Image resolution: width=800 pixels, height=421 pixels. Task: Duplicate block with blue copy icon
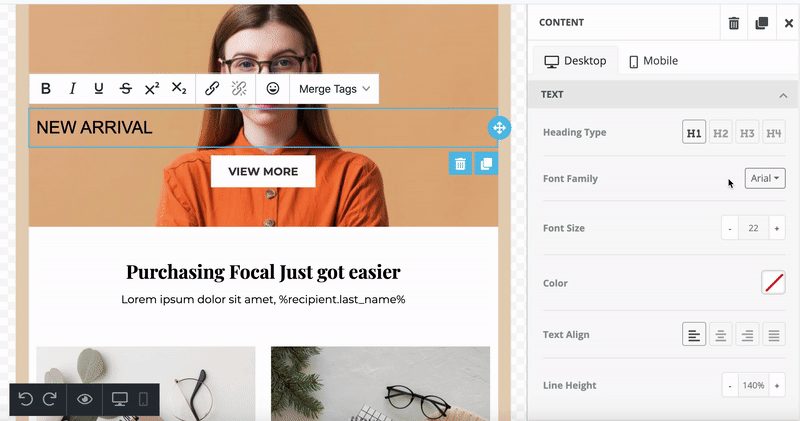pos(486,164)
